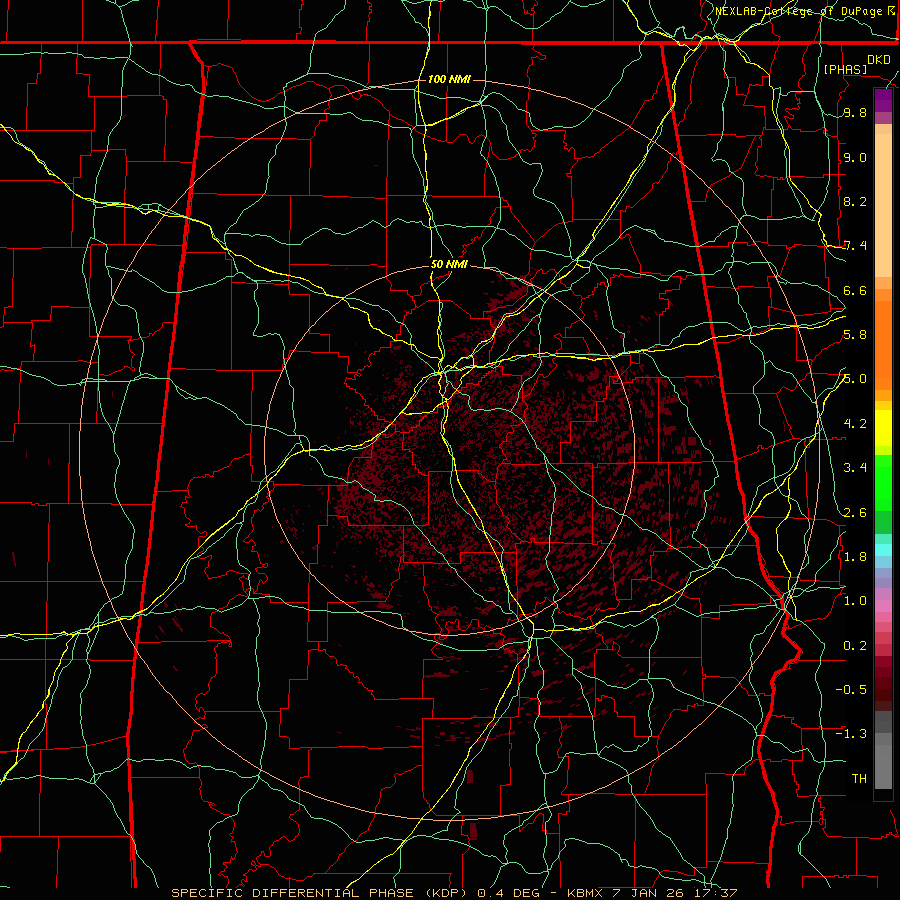The image size is (900, 900).
Task: Click the pink band of the color bar
Action: [x=883, y=606]
